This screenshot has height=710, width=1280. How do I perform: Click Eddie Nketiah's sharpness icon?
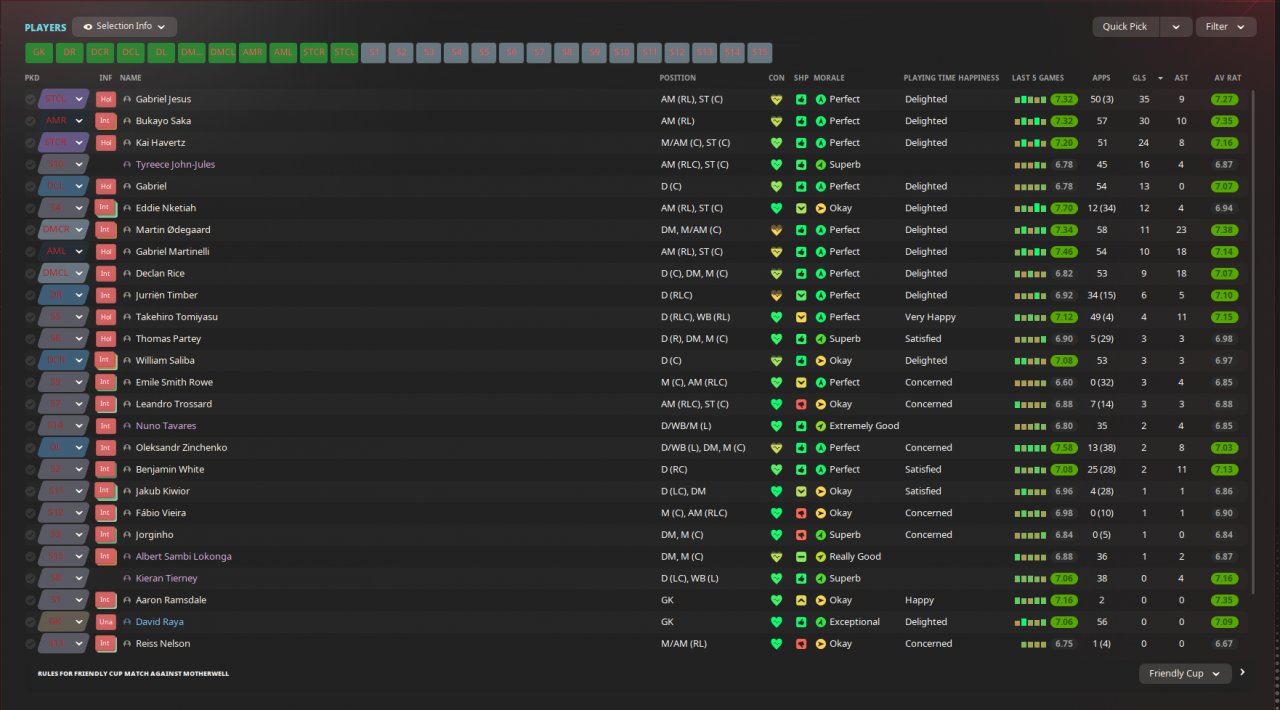(x=801, y=208)
